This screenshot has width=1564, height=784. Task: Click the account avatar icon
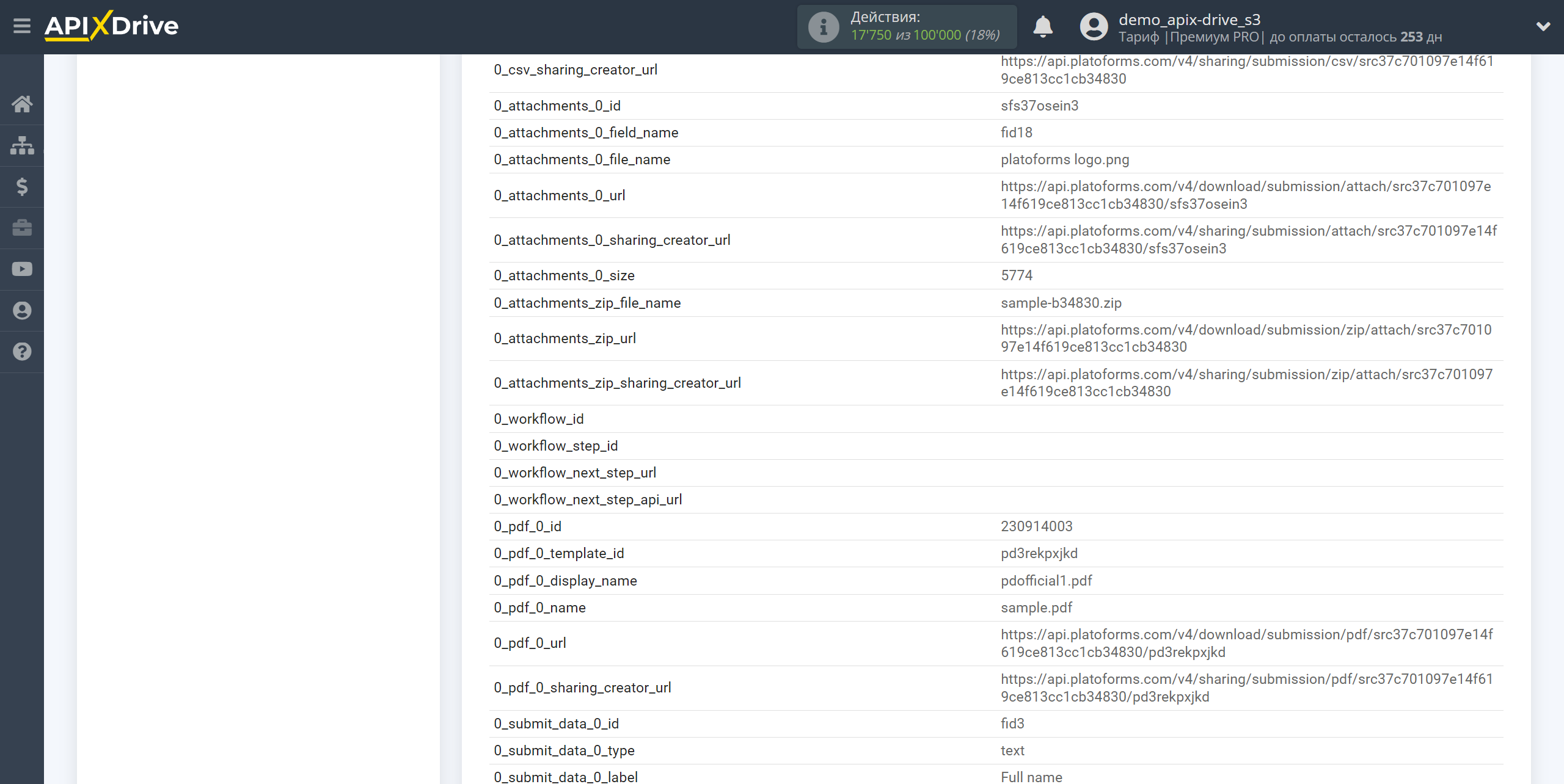point(1094,27)
